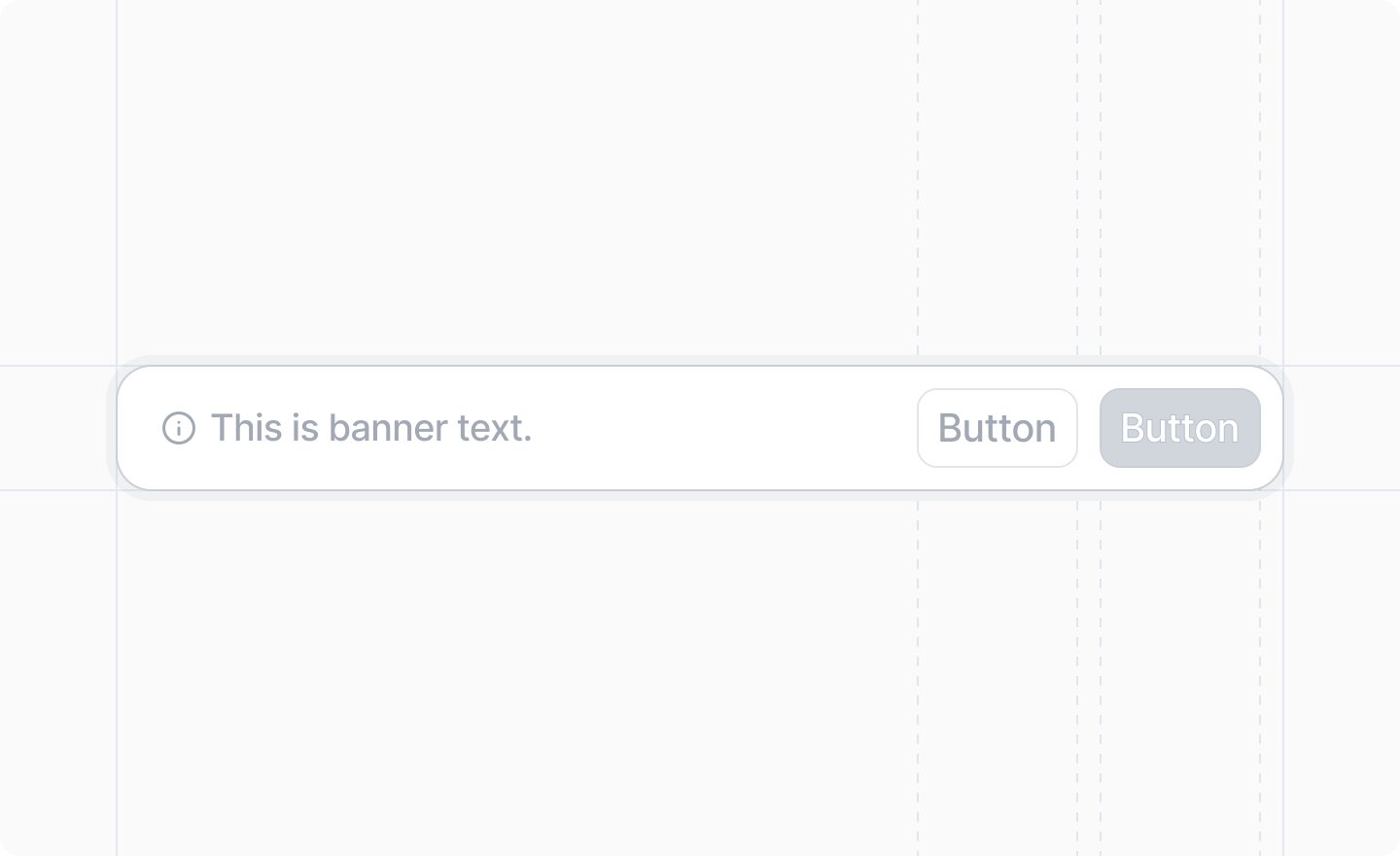The width and height of the screenshot is (1400, 856).
Task: Click the info circle icon in banner
Action: (x=179, y=428)
